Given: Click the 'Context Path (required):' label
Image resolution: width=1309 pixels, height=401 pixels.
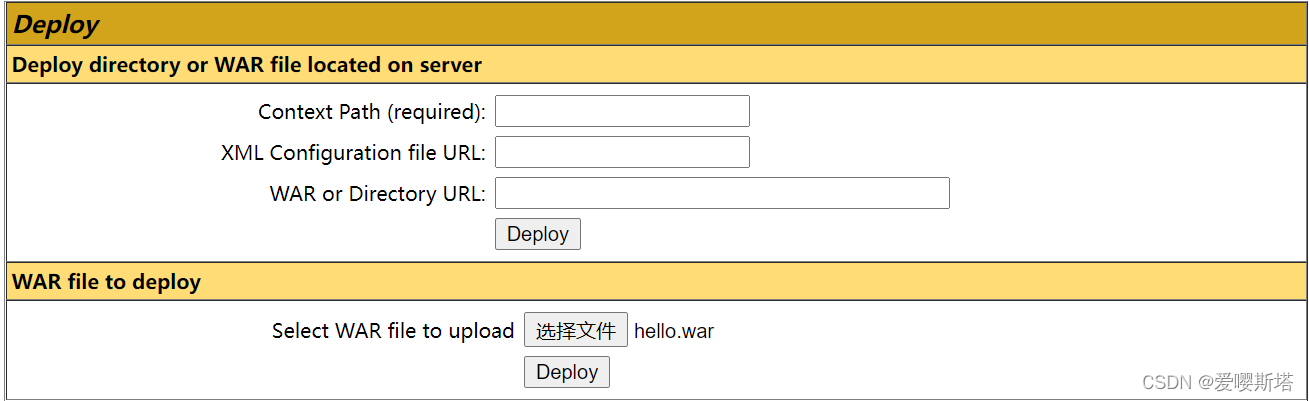Looking at the screenshot, I should pos(372,112).
